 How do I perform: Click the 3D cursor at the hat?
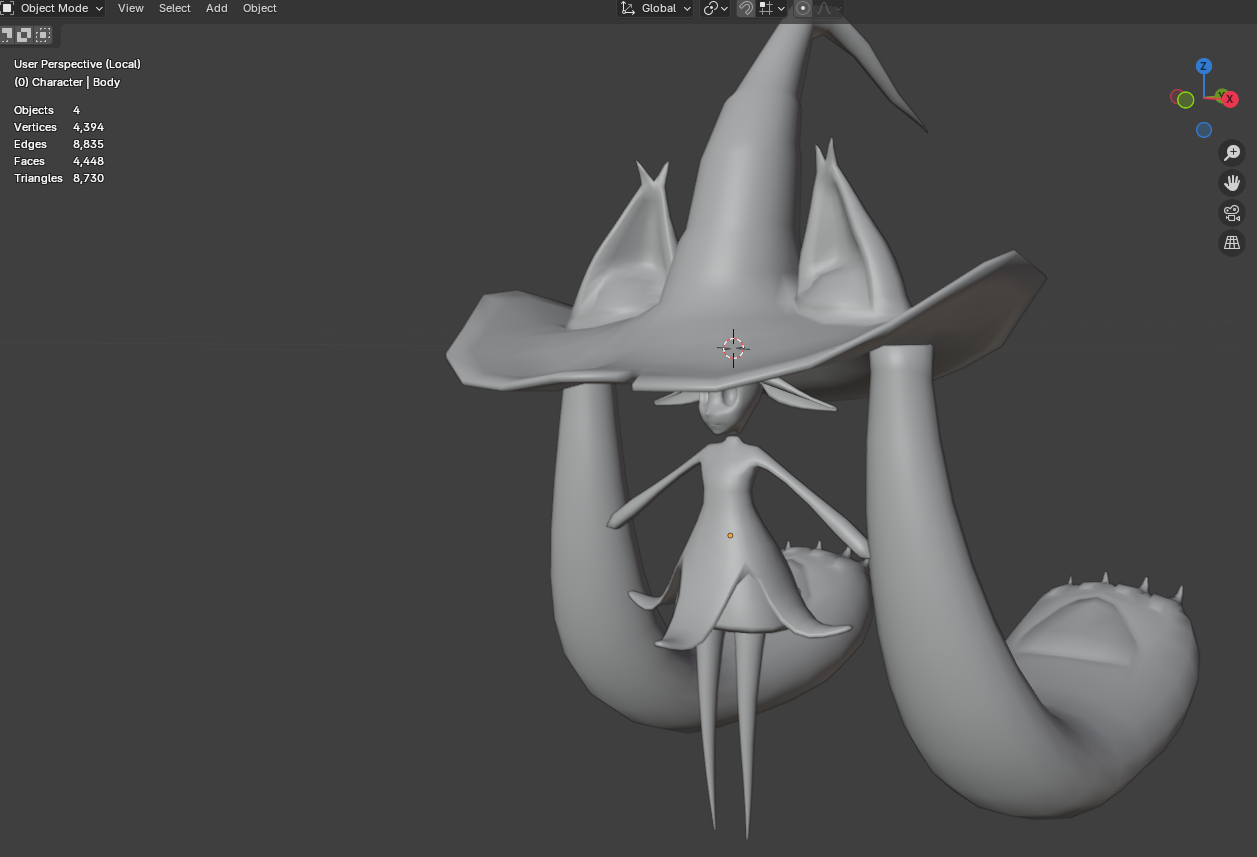tap(733, 348)
